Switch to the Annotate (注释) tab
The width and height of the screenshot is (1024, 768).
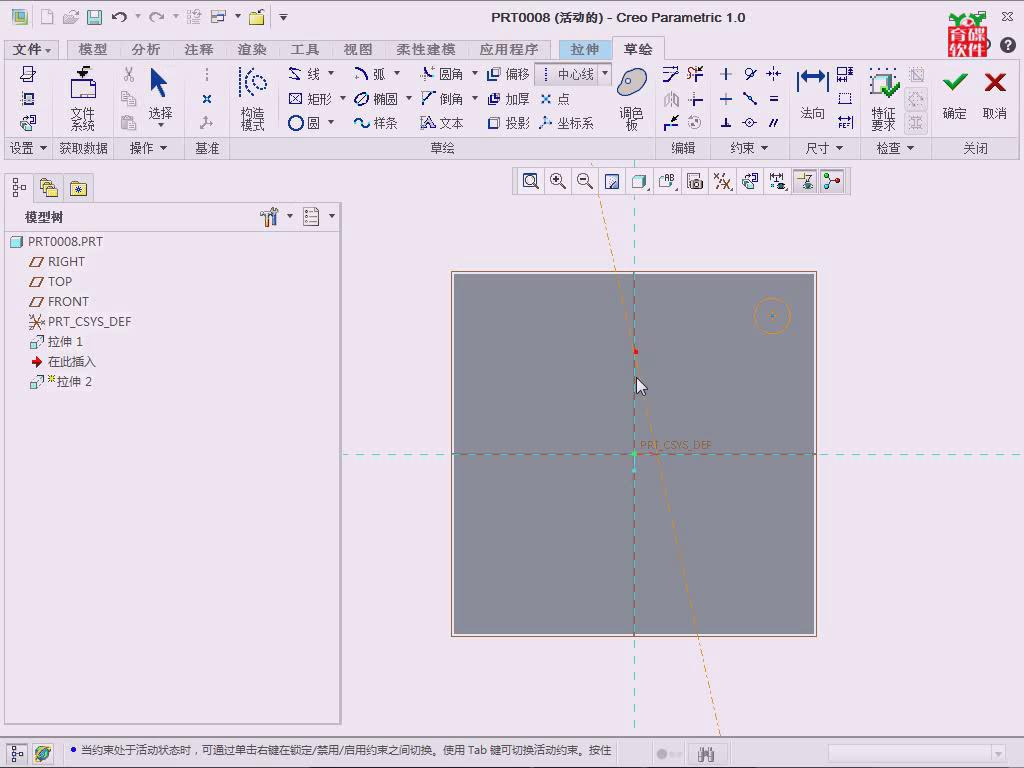tap(199, 50)
